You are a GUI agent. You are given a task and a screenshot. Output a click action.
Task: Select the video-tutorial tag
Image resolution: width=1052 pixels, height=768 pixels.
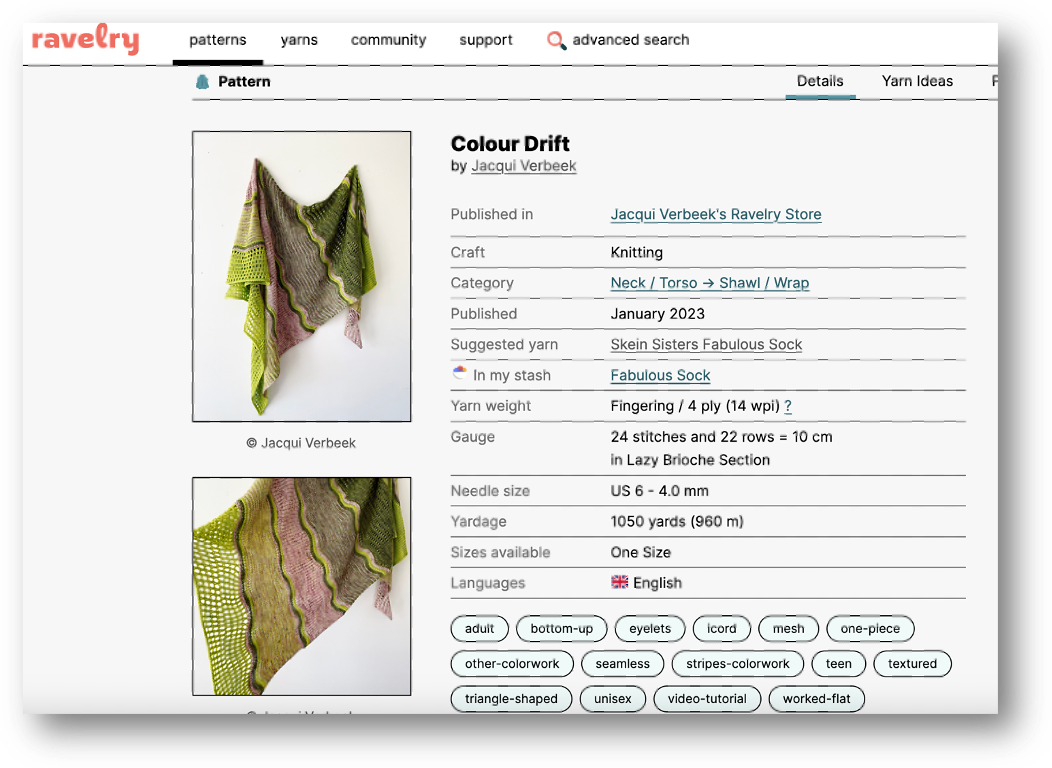pyautogui.click(x=707, y=698)
